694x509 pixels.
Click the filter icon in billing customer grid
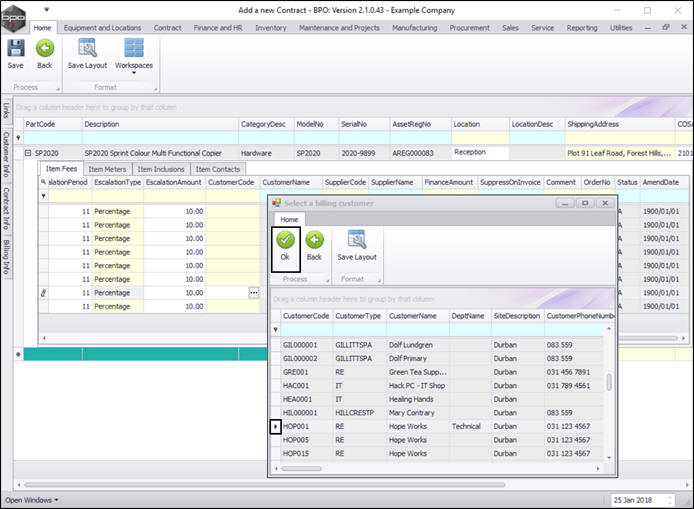(277, 329)
